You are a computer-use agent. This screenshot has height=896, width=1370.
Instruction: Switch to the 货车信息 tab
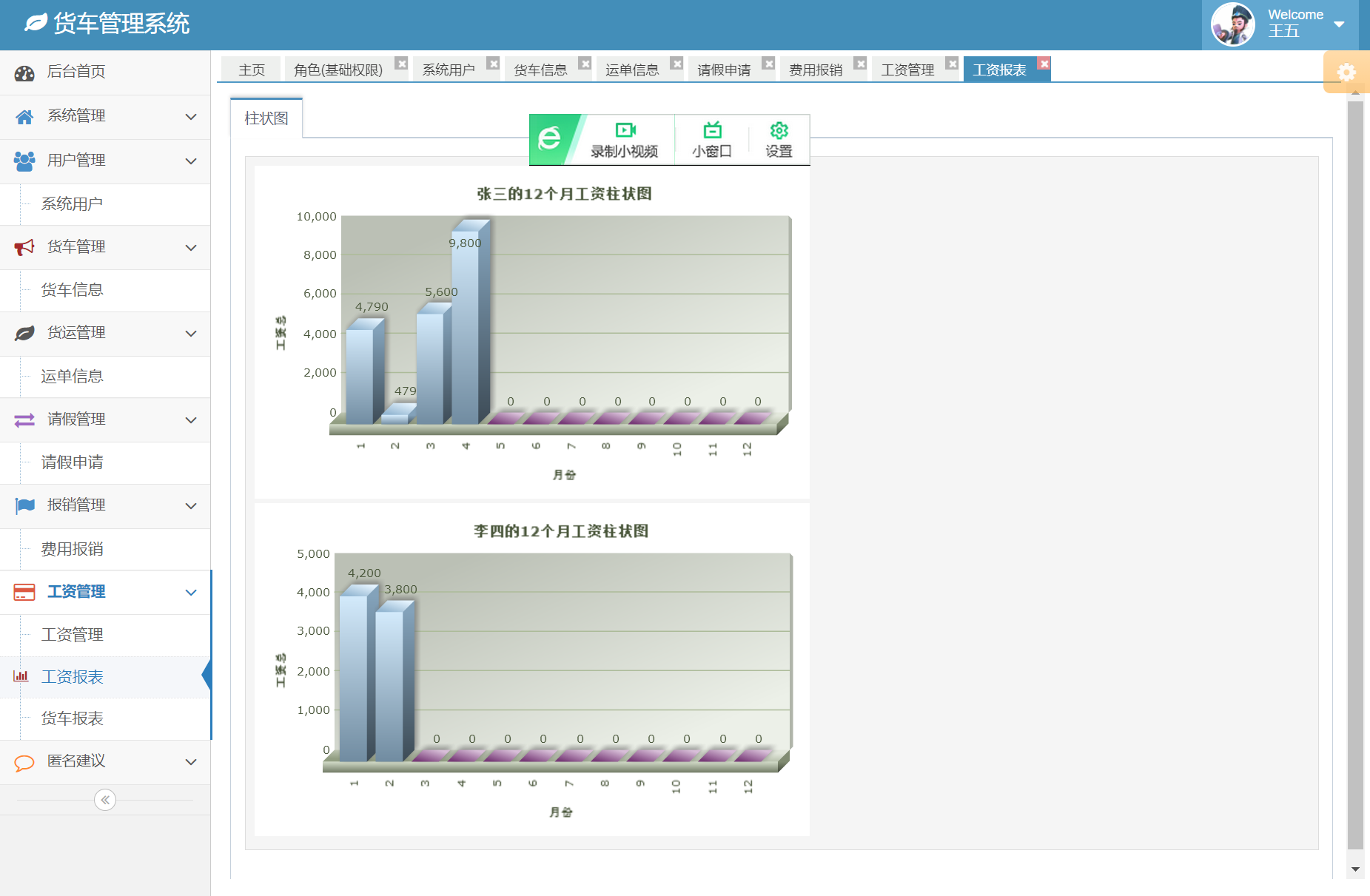pos(540,70)
